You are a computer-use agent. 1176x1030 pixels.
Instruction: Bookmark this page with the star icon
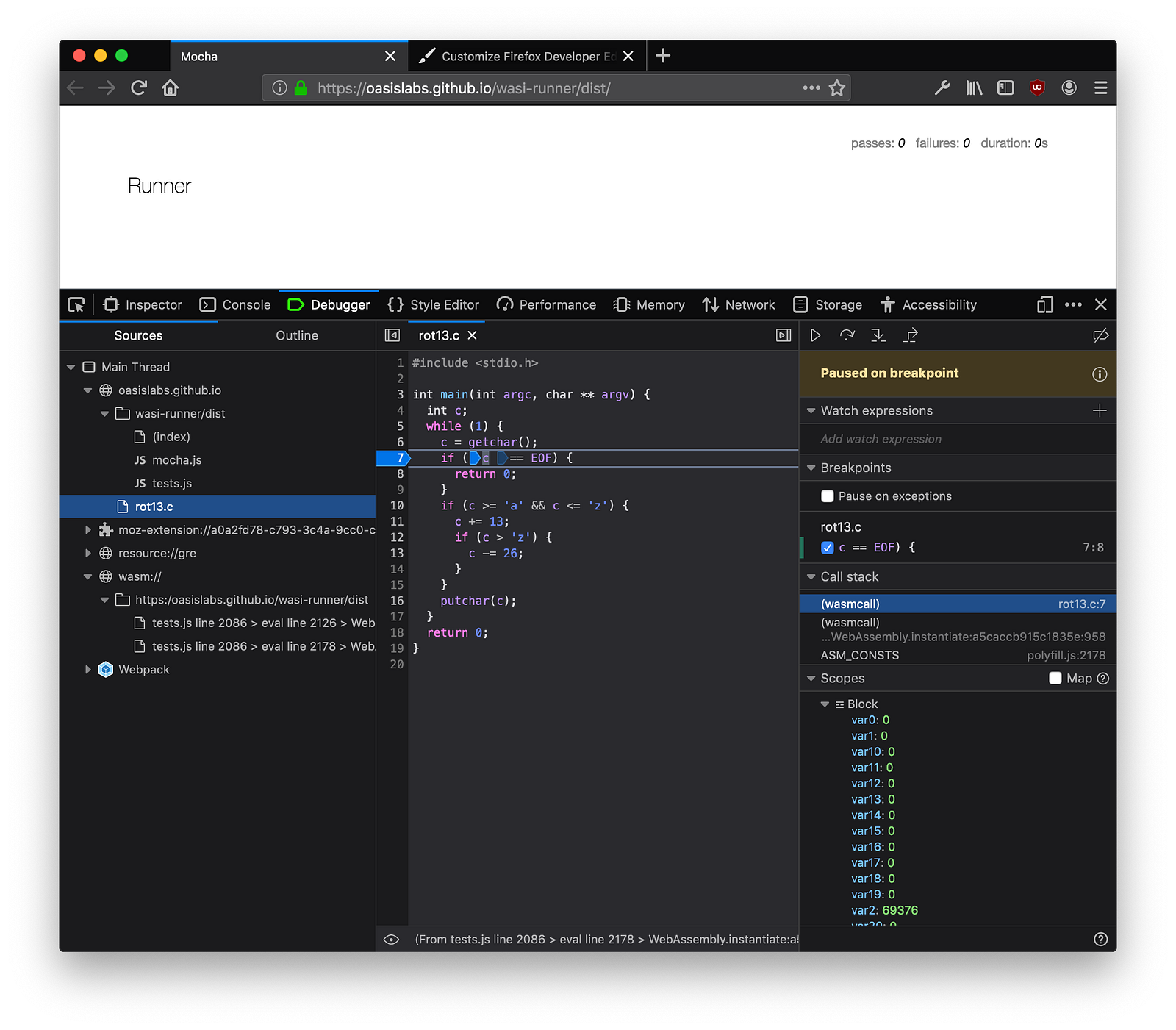[836, 88]
